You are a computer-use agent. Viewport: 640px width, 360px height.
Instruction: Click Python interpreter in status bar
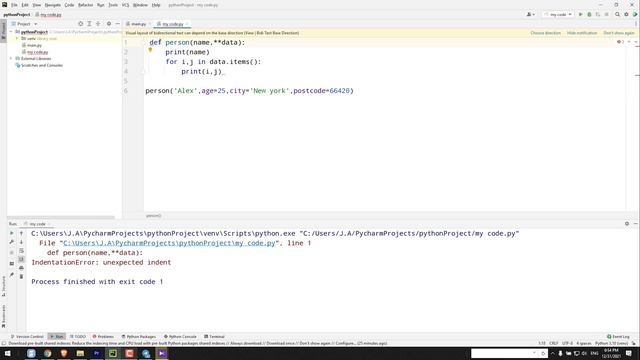(x=611, y=343)
